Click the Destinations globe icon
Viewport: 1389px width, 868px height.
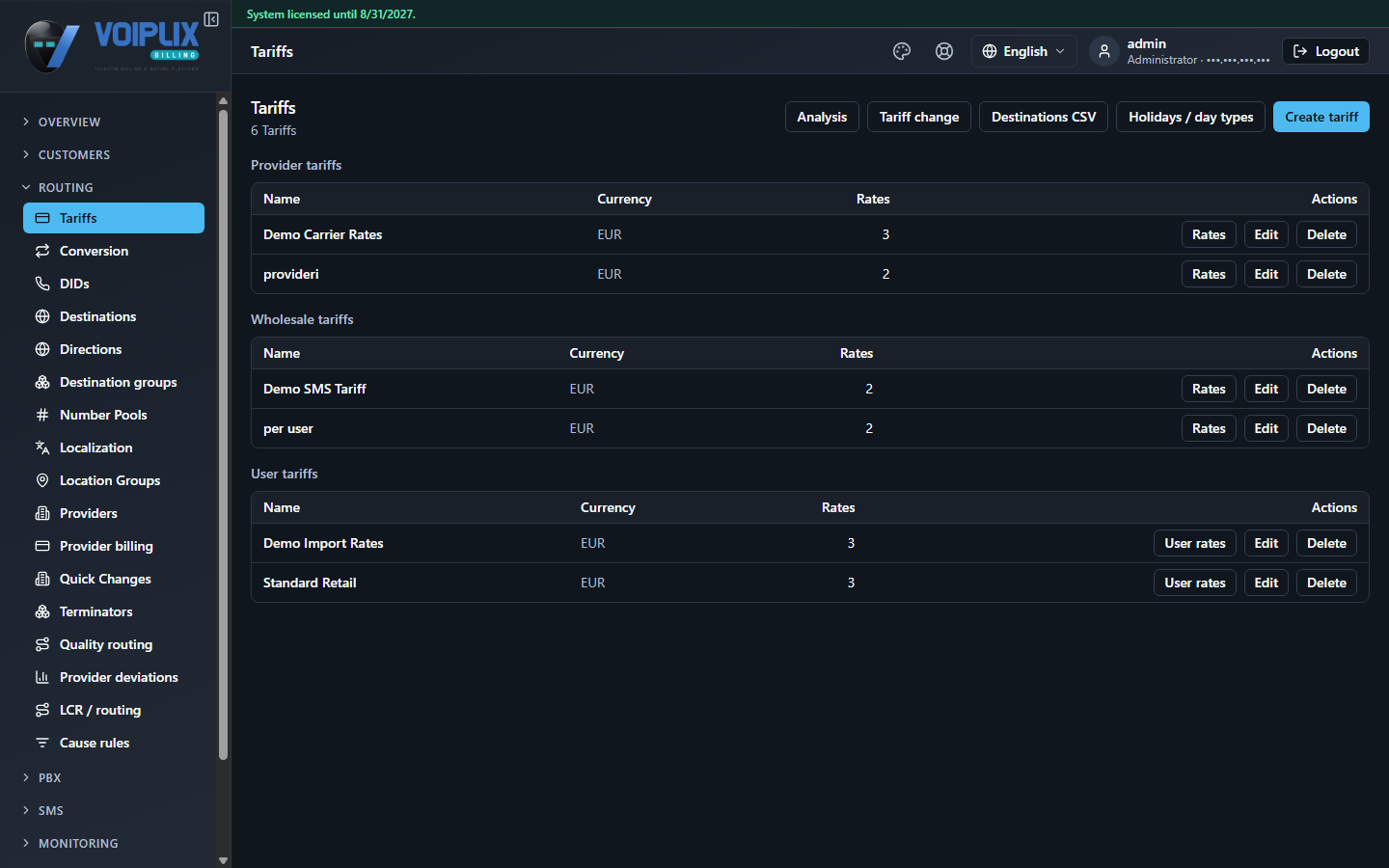pyautogui.click(x=42, y=316)
